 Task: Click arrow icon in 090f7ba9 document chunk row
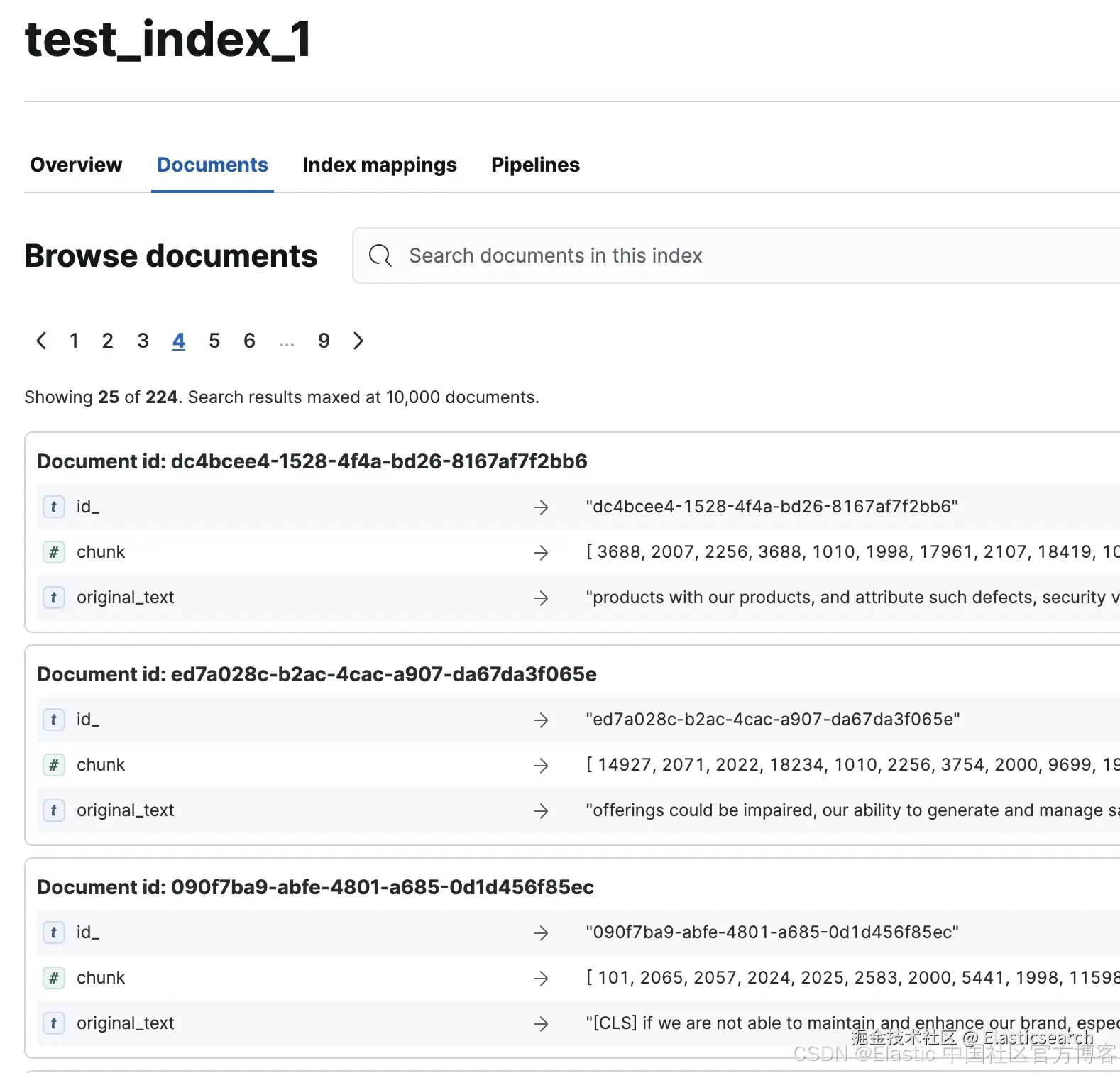[x=541, y=978]
